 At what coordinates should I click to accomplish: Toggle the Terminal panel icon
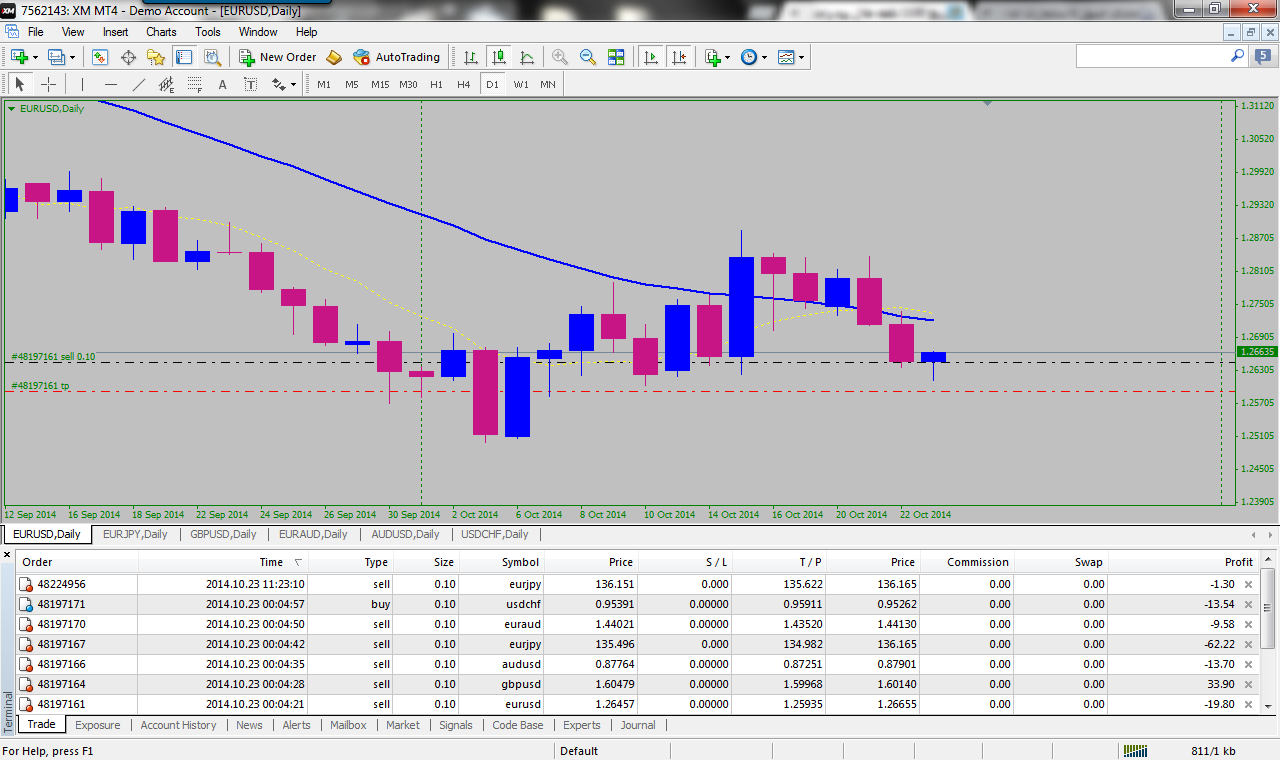184,57
